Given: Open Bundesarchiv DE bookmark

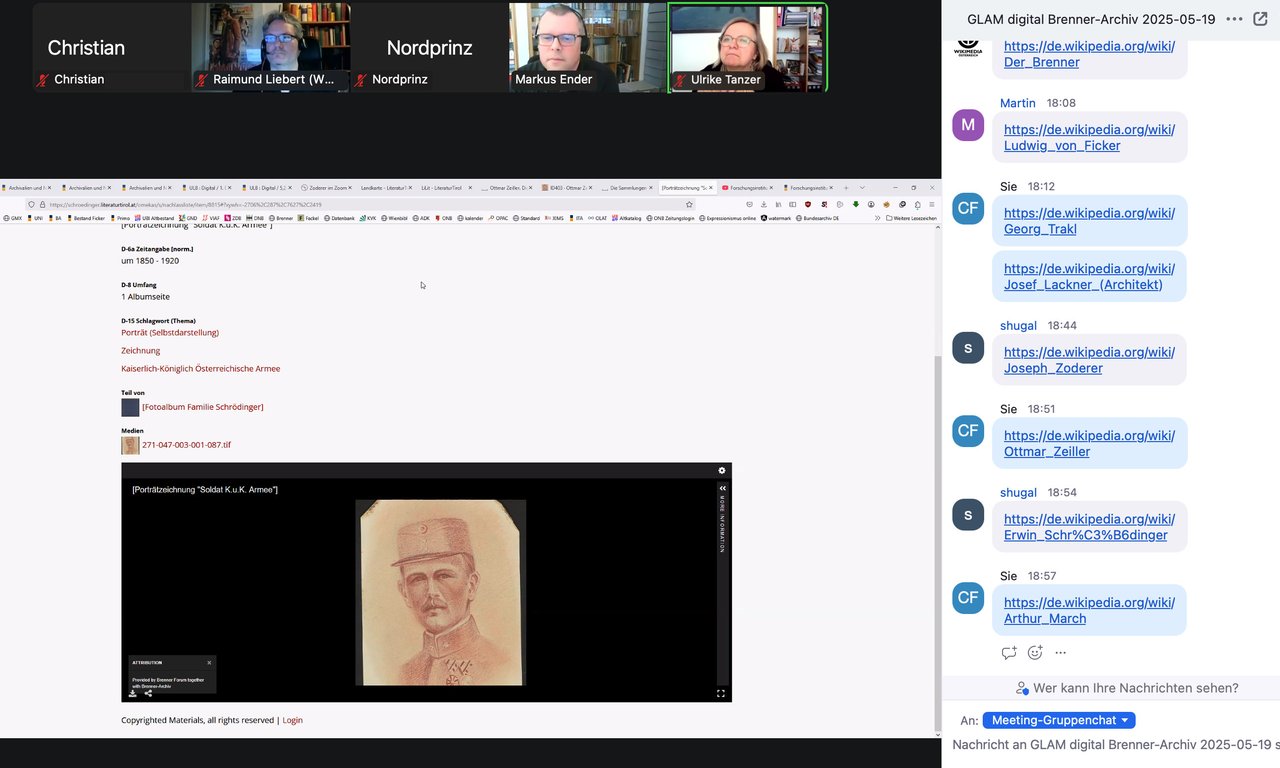Looking at the screenshot, I should (x=817, y=218).
